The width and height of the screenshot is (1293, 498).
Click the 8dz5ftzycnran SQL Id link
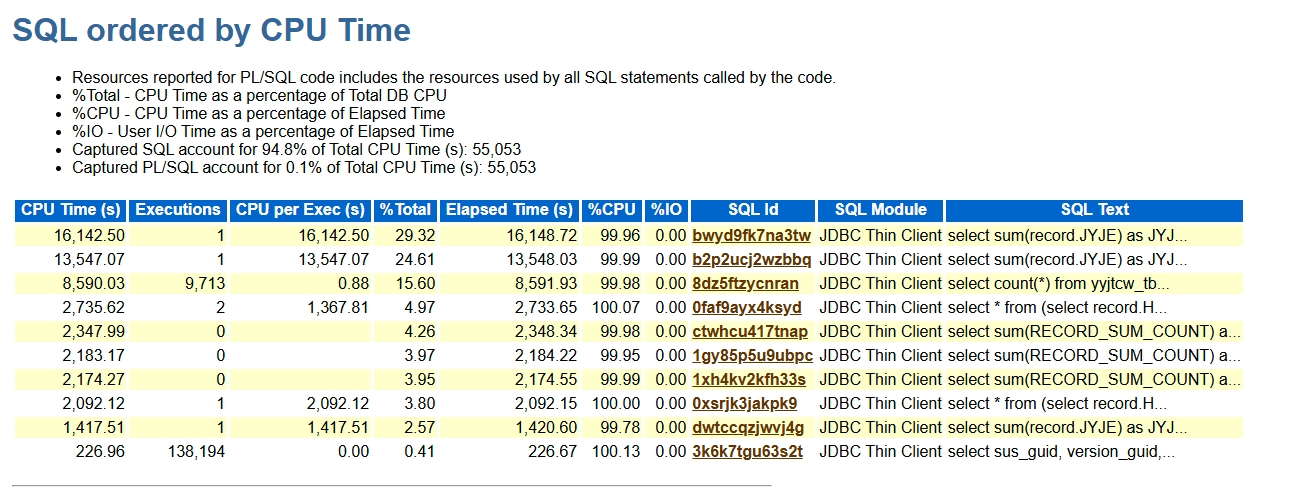(x=745, y=284)
